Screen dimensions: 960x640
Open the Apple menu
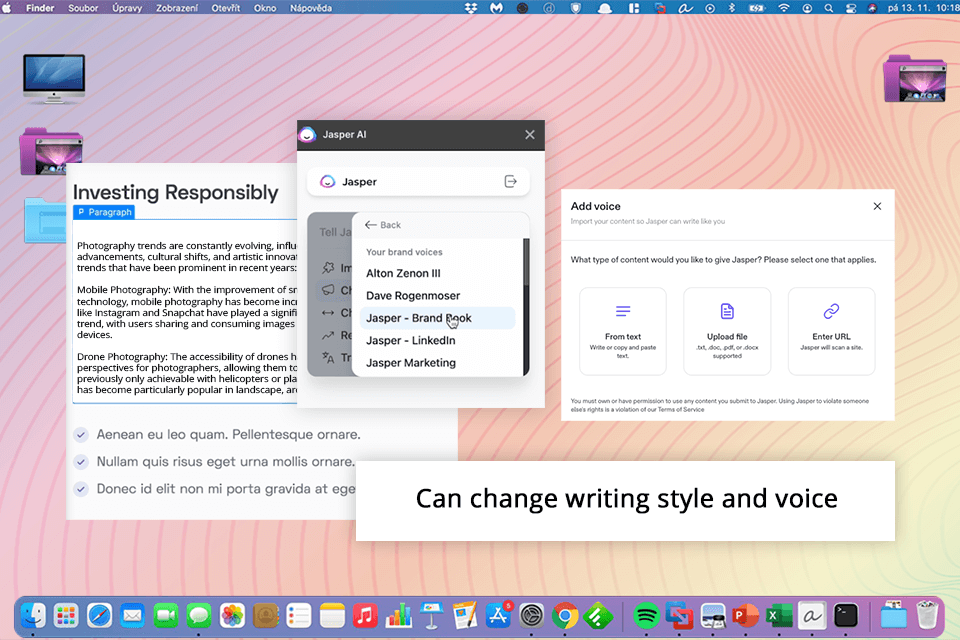[x=7, y=8]
